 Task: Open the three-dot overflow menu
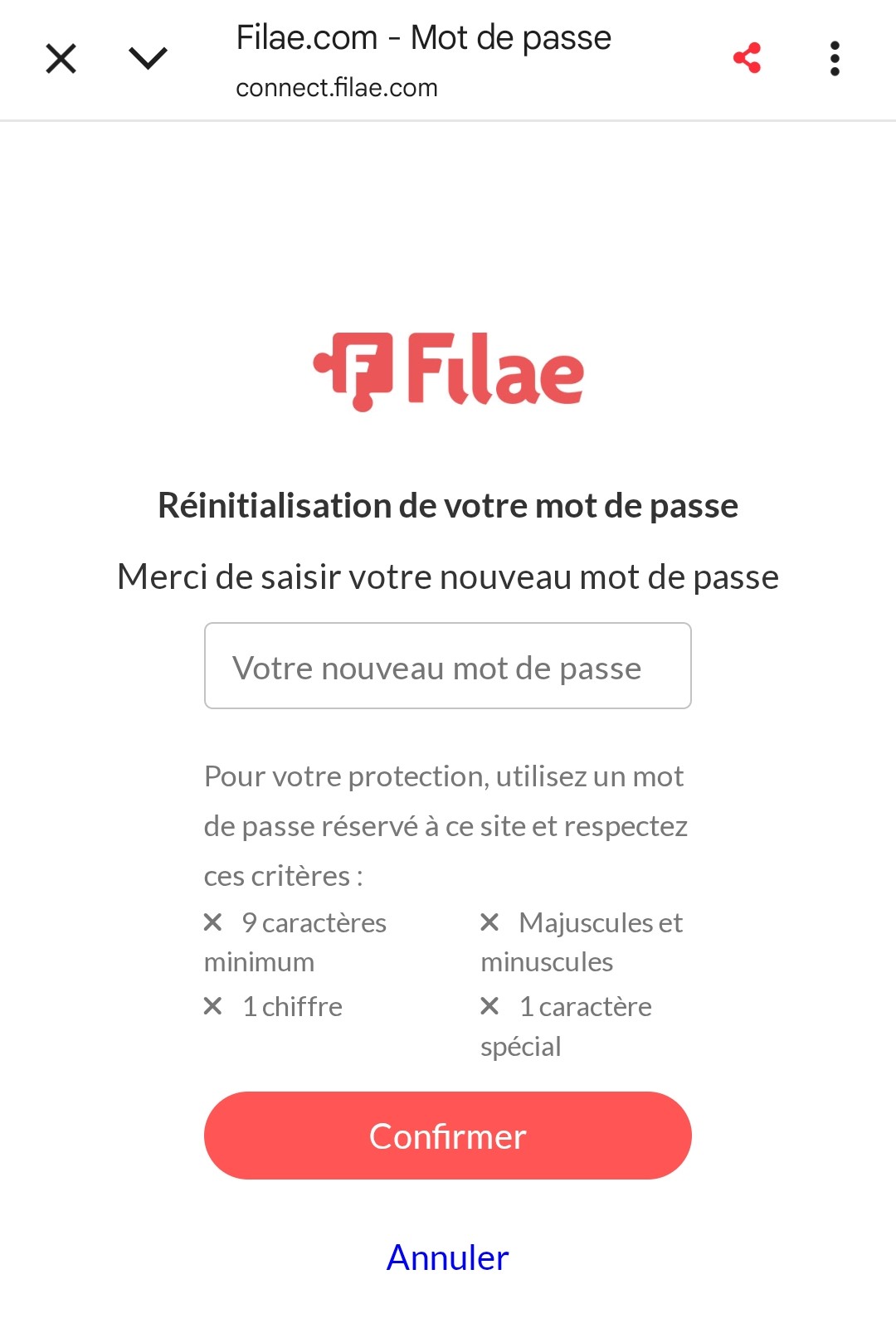tap(835, 59)
